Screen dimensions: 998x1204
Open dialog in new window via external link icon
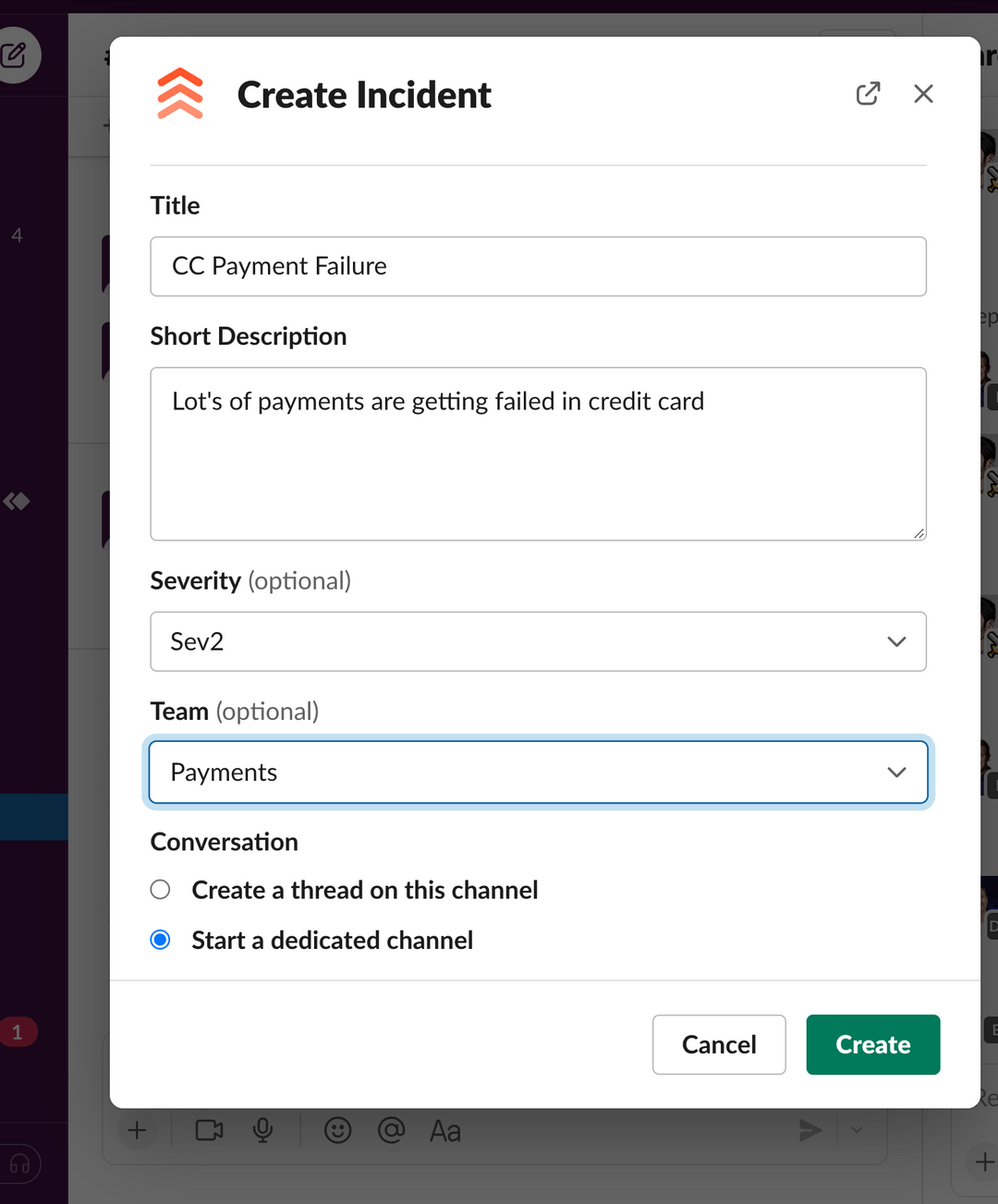pyautogui.click(x=868, y=93)
